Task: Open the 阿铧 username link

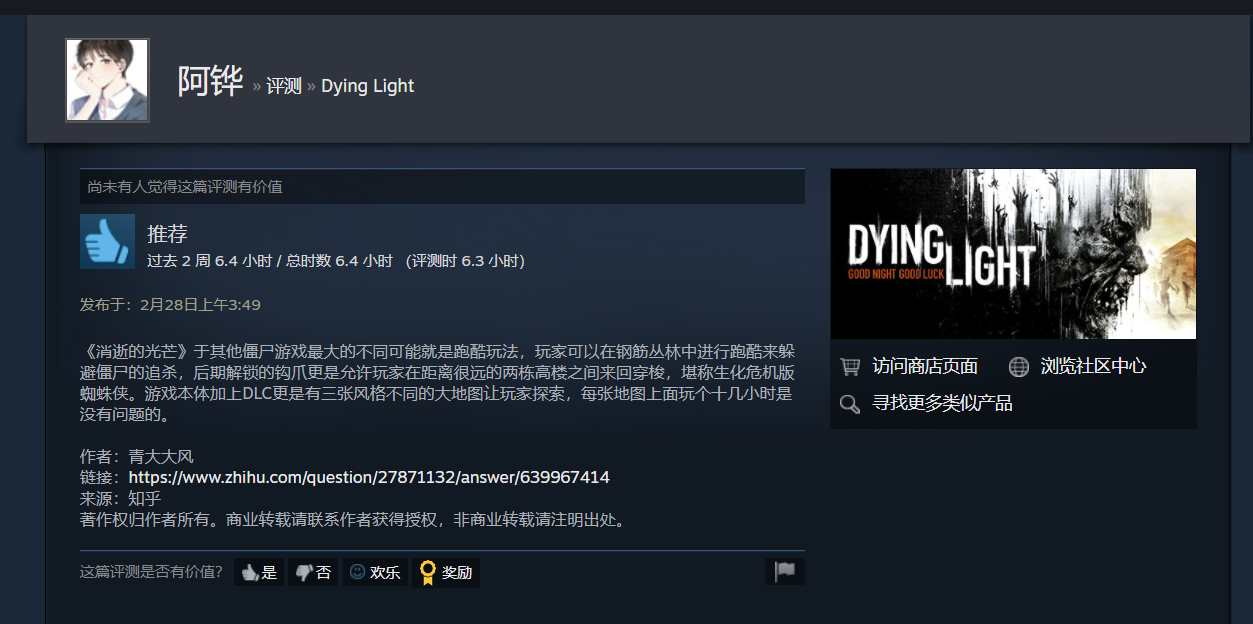Action: point(211,82)
